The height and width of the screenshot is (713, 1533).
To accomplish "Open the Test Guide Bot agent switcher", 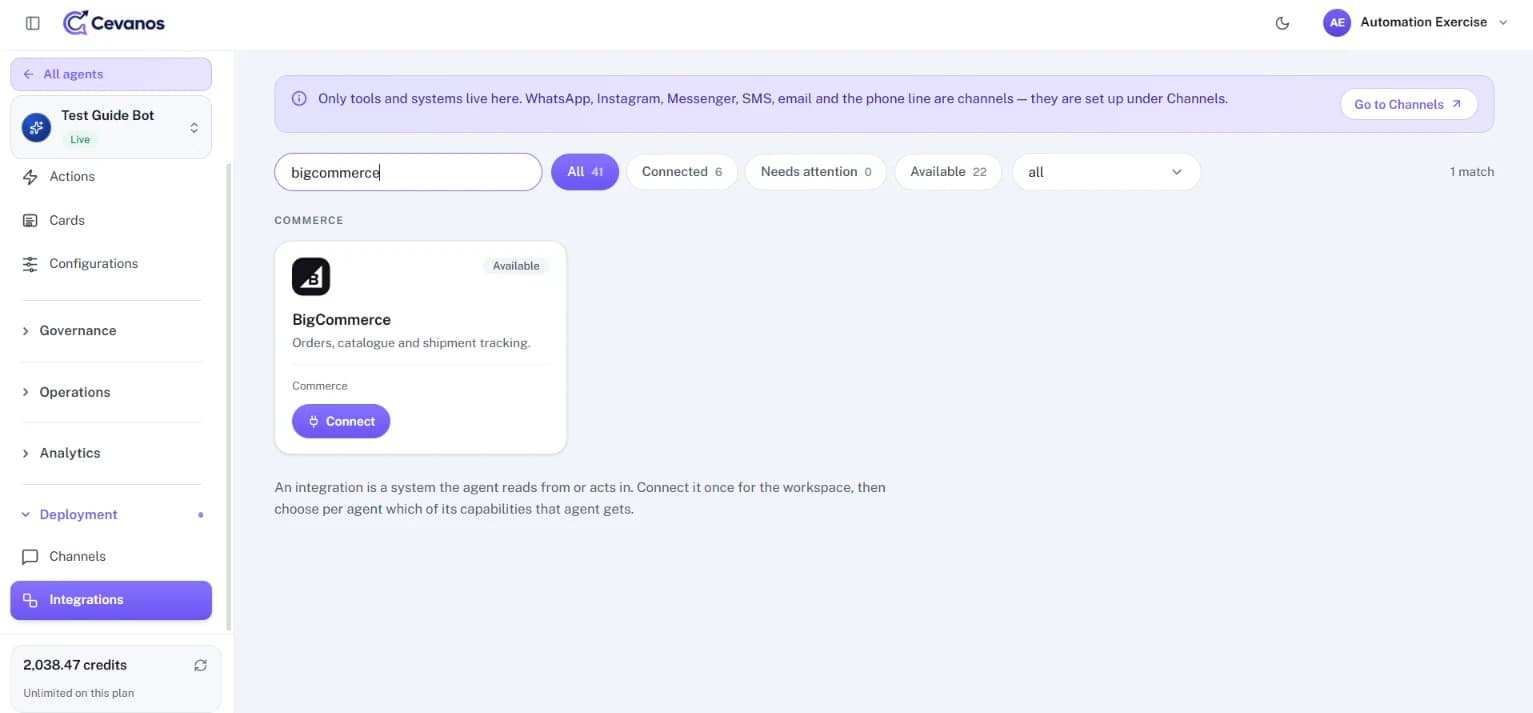I will point(111,127).
